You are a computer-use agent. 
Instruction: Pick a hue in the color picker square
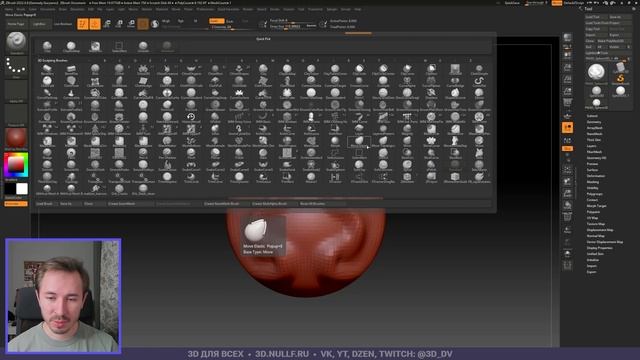coord(16,164)
